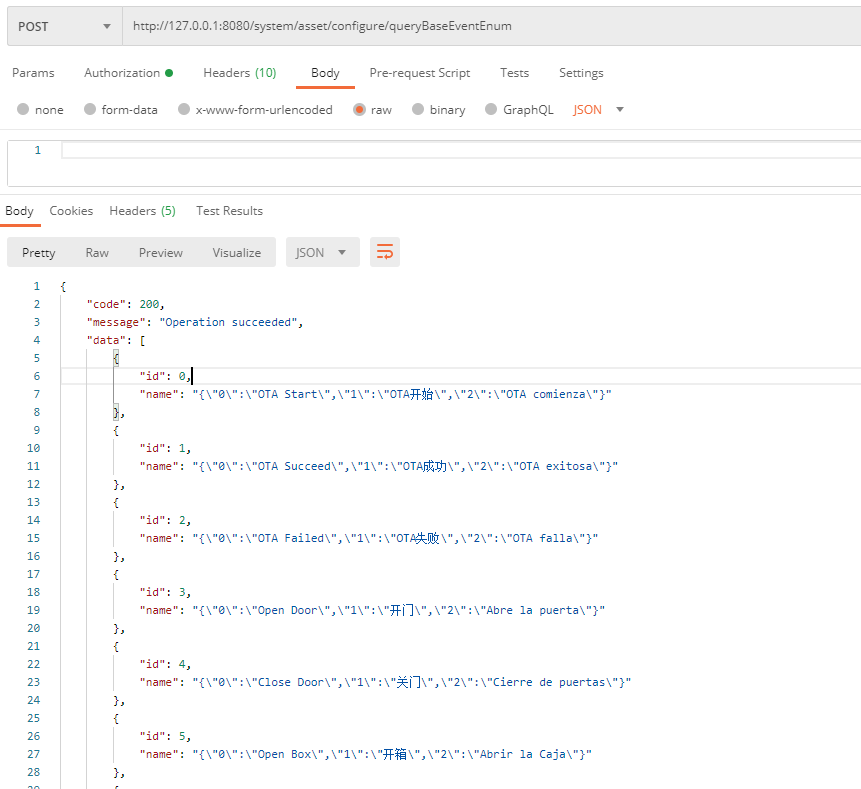View the response Cookies tab

coord(71,211)
